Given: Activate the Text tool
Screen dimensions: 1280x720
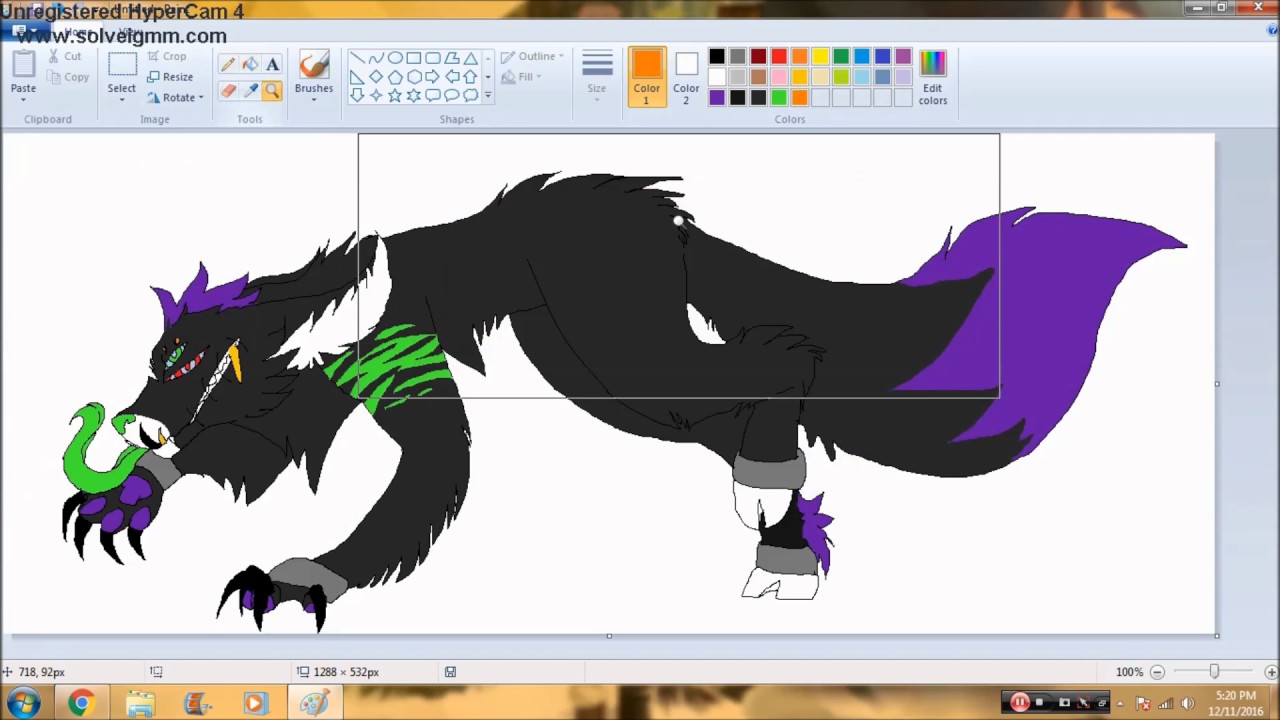Looking at the screenshot, I should [272, 64].
